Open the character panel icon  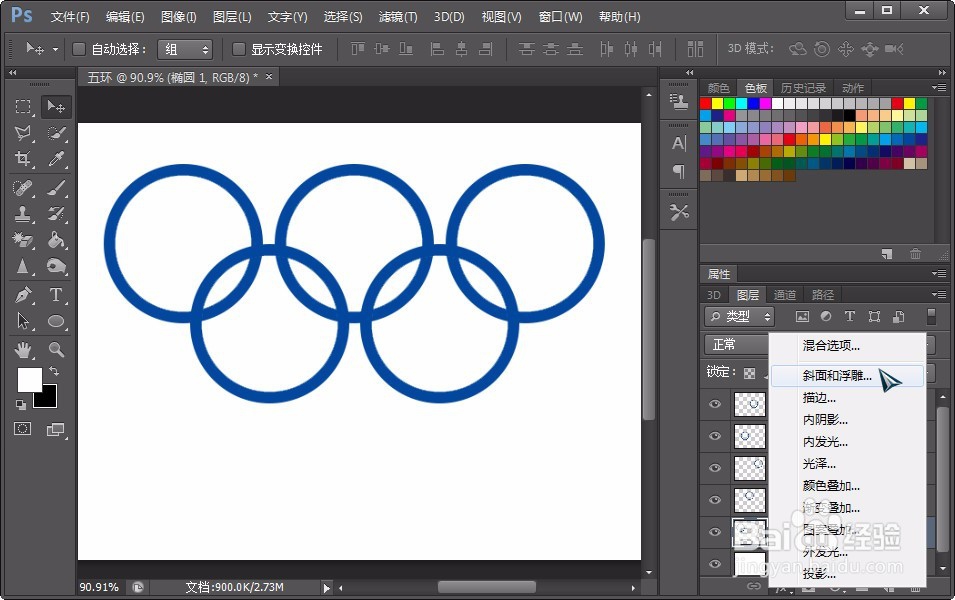click(678, 143)
